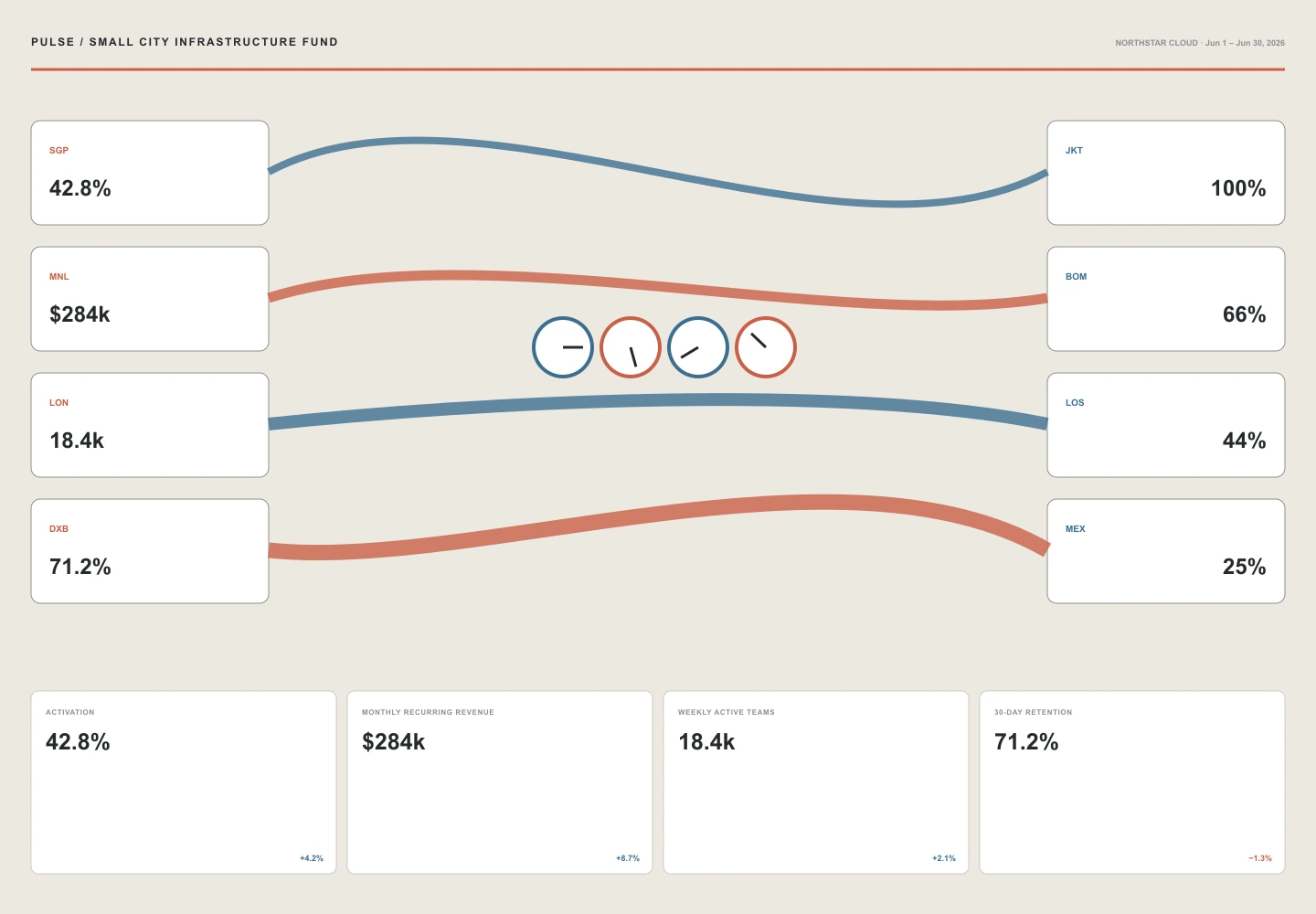Click the red flow from MNL to BOM
The image size is (1316, 914).
pos(658,289)
